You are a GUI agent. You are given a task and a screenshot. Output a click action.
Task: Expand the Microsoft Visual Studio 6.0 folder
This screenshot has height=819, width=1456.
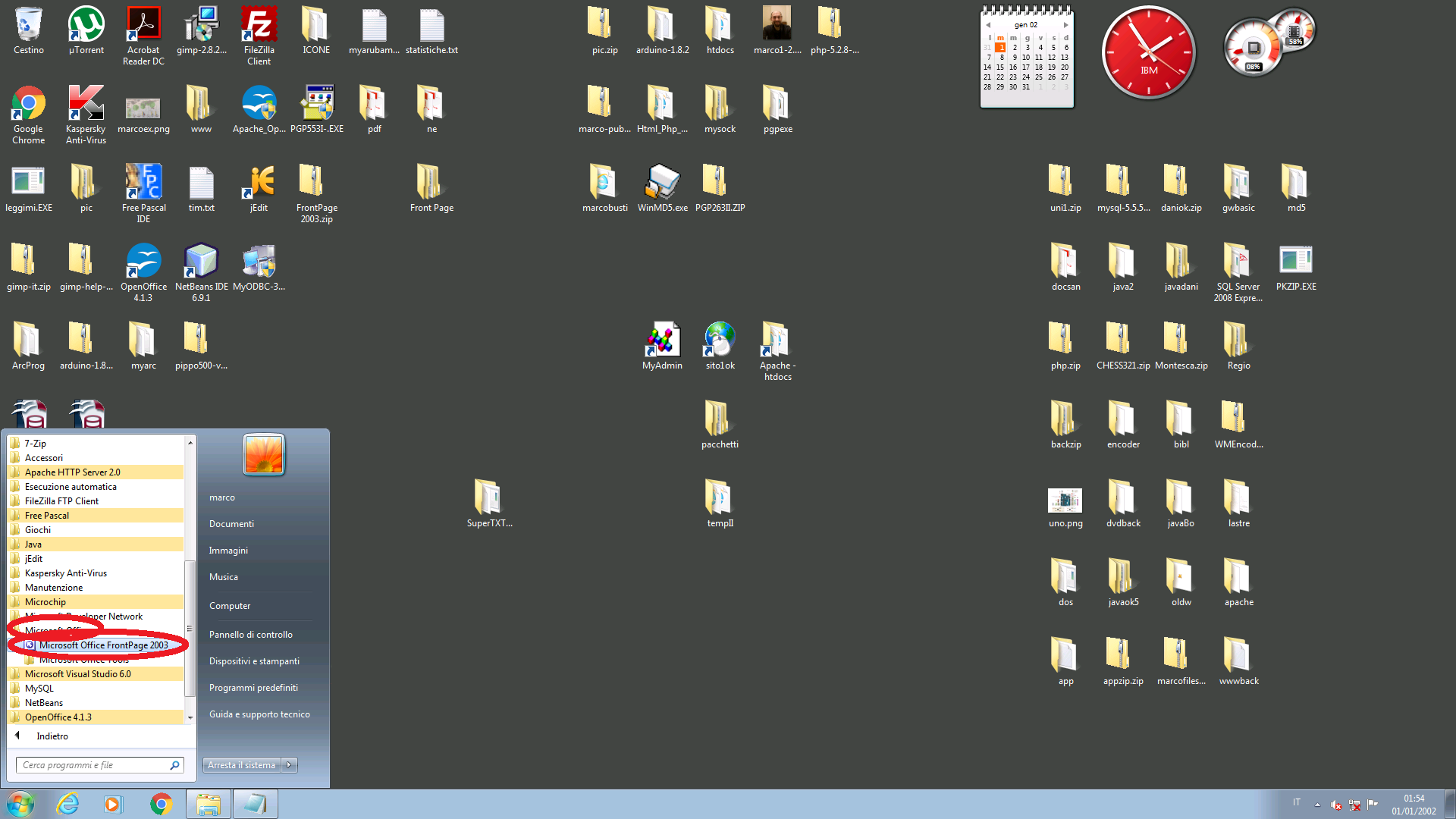point(77,674)
